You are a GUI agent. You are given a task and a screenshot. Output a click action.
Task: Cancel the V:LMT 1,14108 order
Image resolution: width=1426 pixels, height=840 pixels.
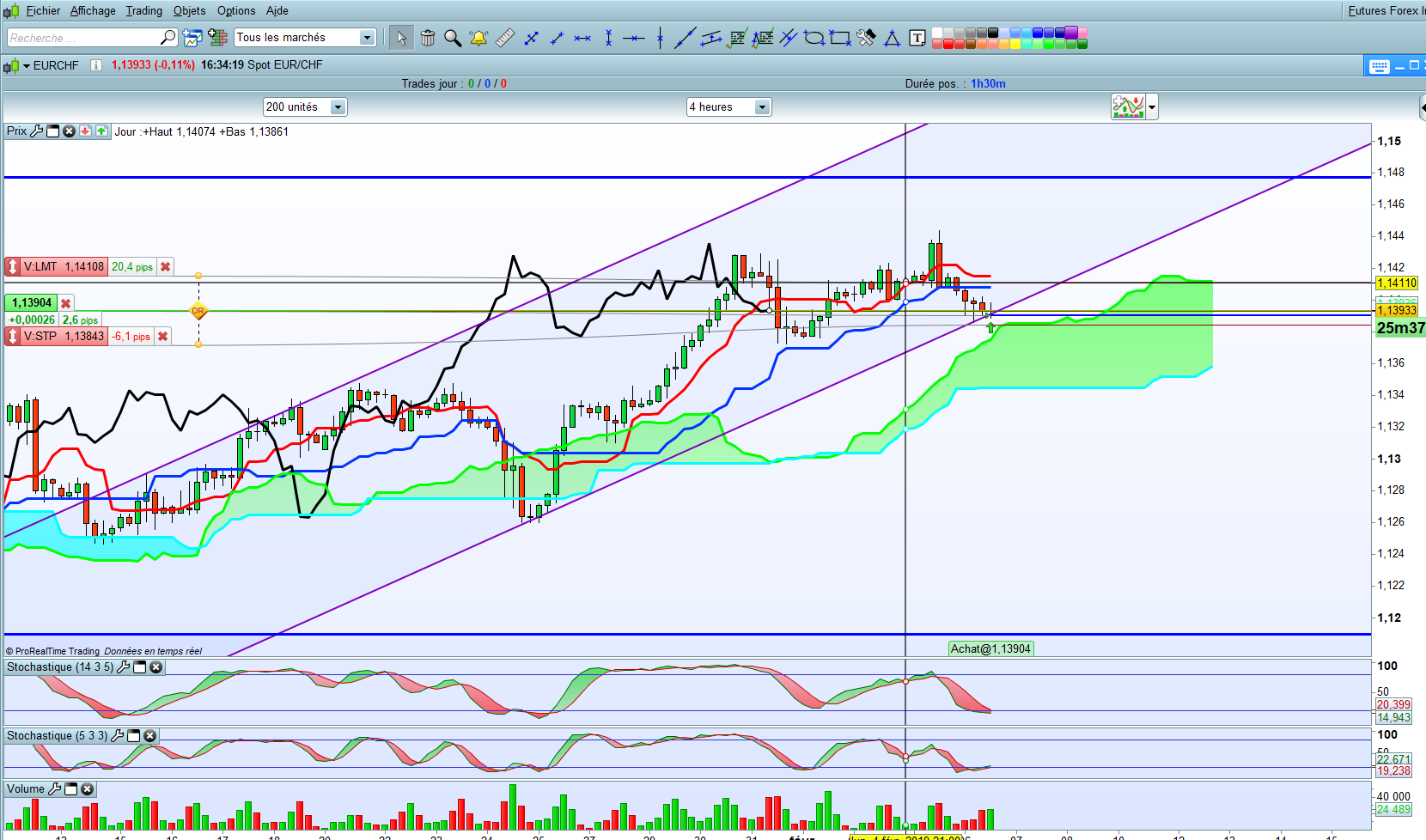click(x=166, y=267)
